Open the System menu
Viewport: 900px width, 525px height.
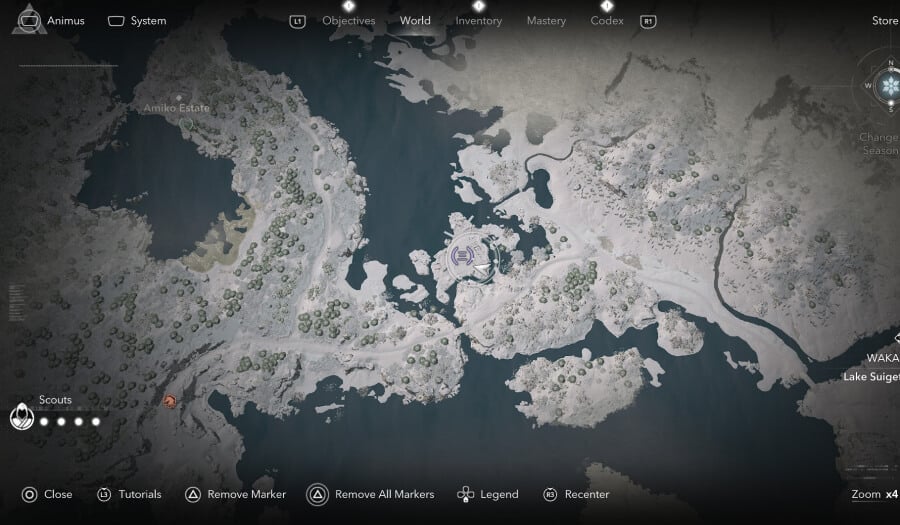click(148, 21)
